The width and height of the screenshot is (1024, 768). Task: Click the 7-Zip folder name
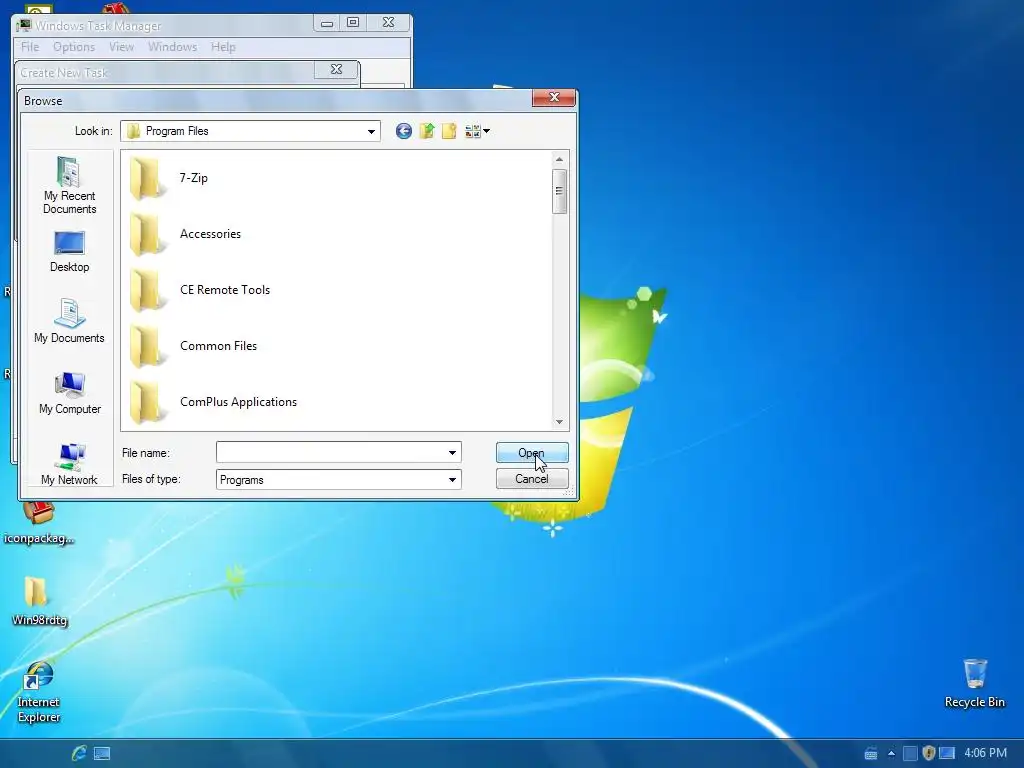[x=194, y=178]
